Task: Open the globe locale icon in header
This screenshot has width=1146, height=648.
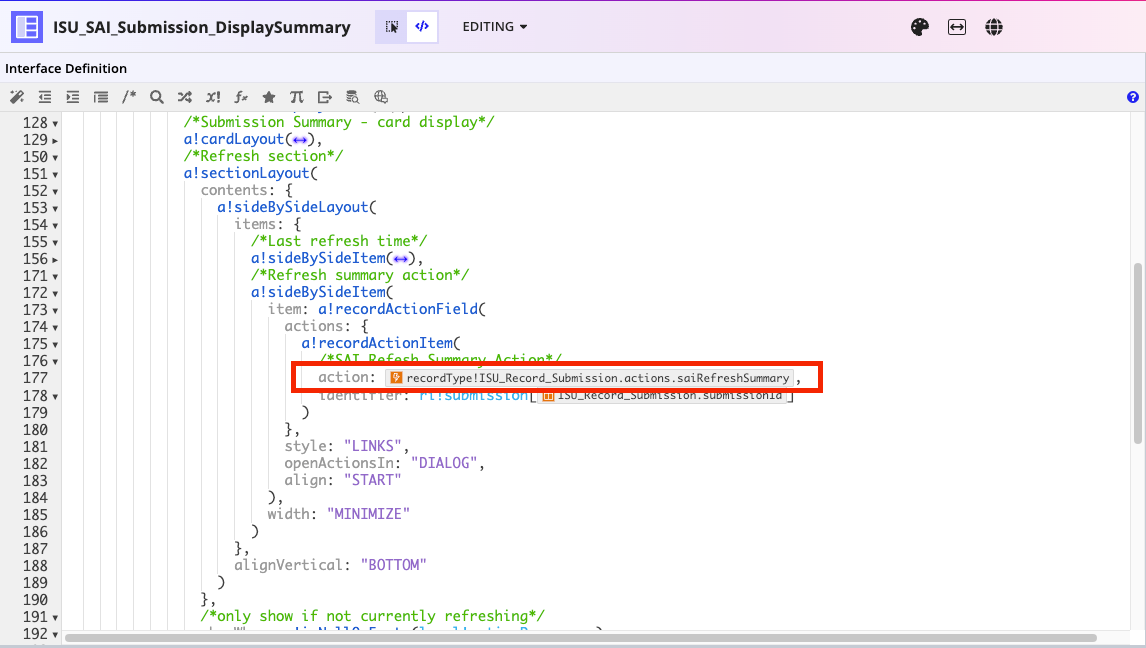Action: 993,27
